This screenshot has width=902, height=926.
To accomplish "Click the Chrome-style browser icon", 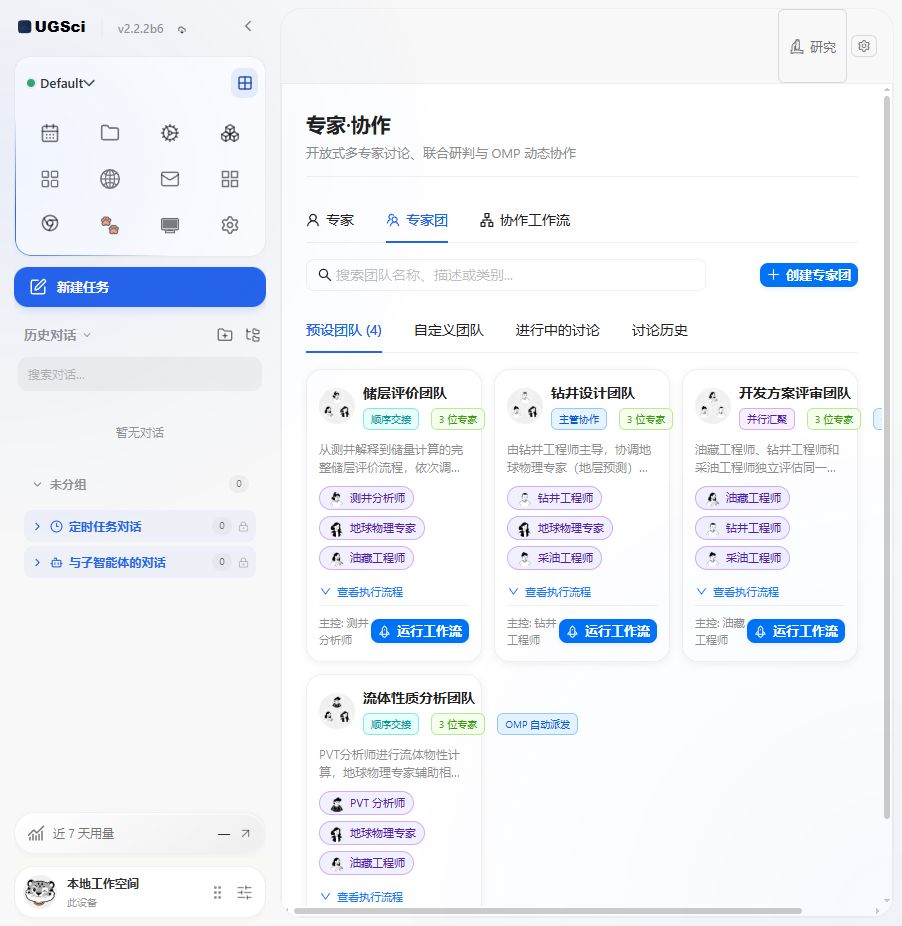I will pyautogui.click(x=50, y=223).
